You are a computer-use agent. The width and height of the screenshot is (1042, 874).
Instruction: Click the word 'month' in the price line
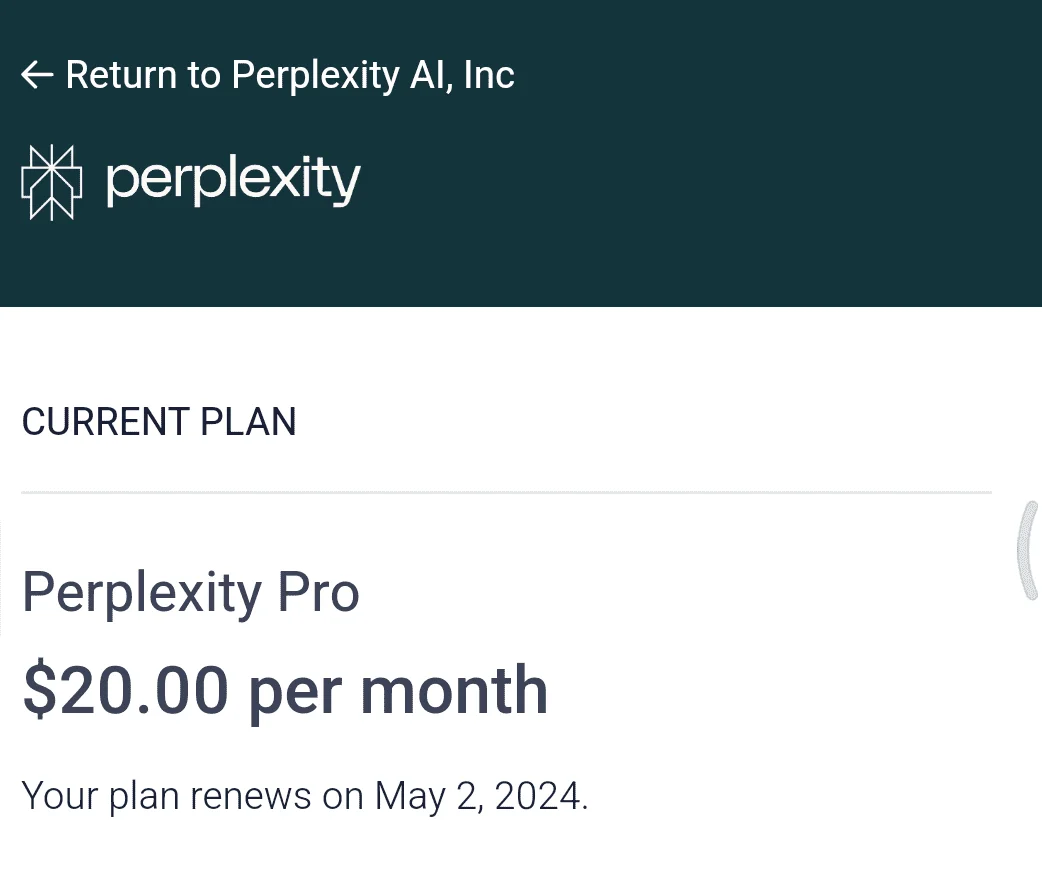coord(454,691)
